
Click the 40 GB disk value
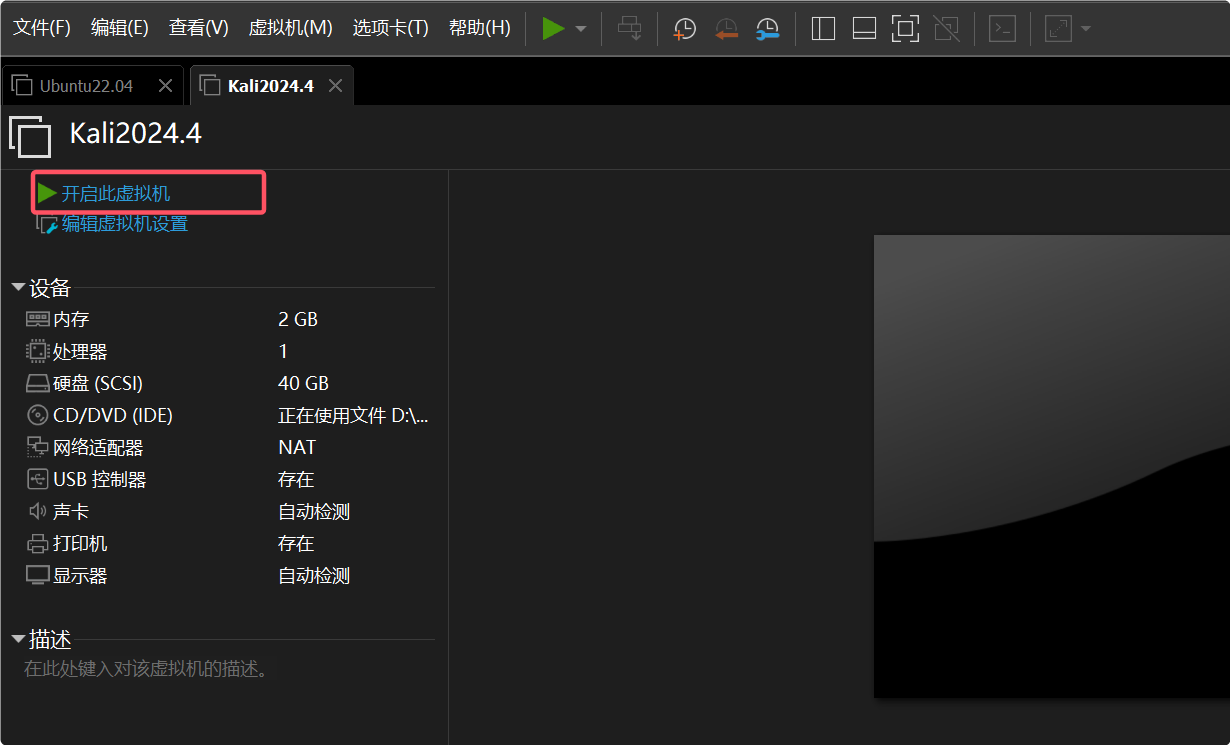tap(303, 384)
